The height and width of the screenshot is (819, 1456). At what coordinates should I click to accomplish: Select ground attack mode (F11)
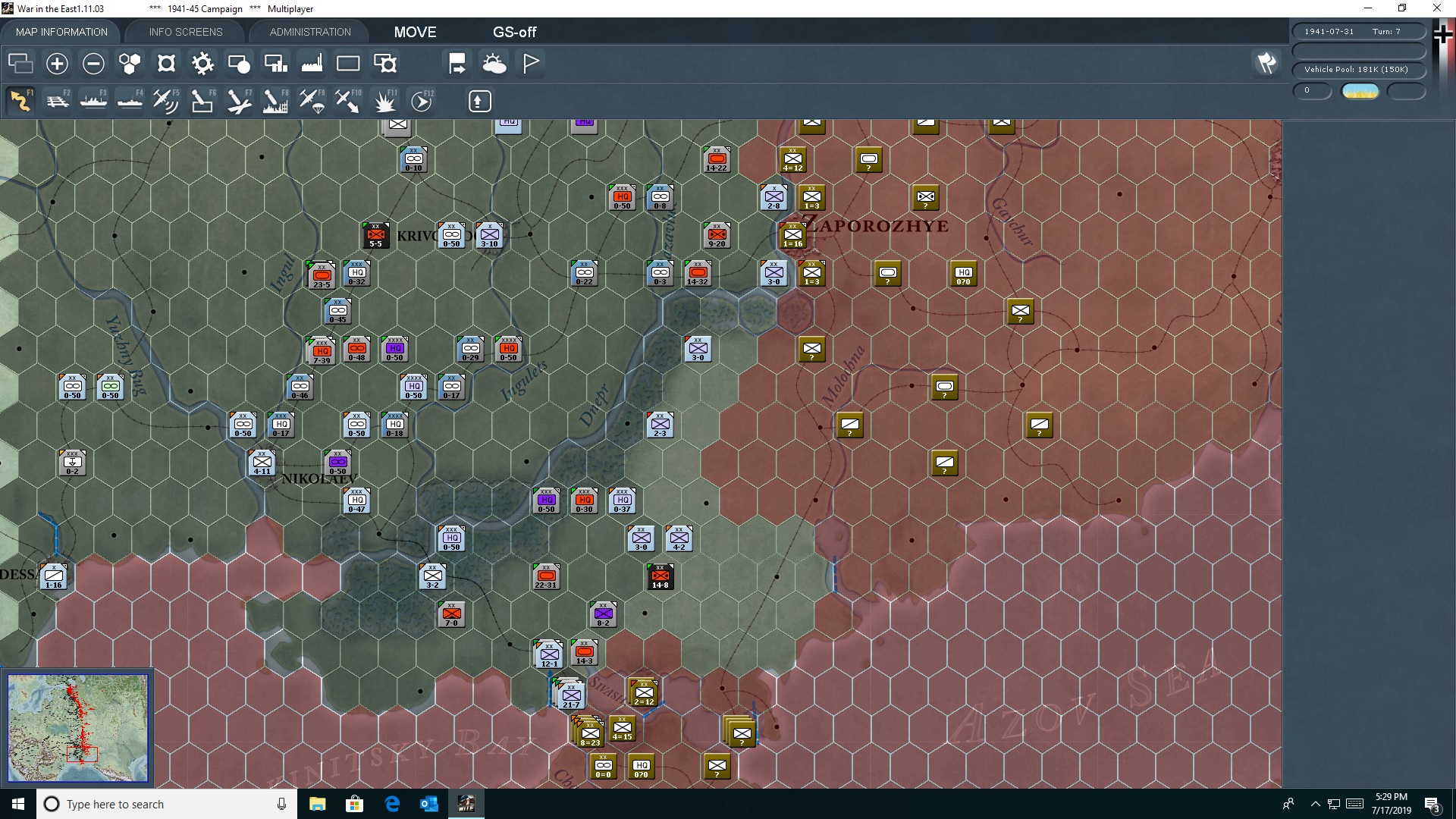[385, 100]
